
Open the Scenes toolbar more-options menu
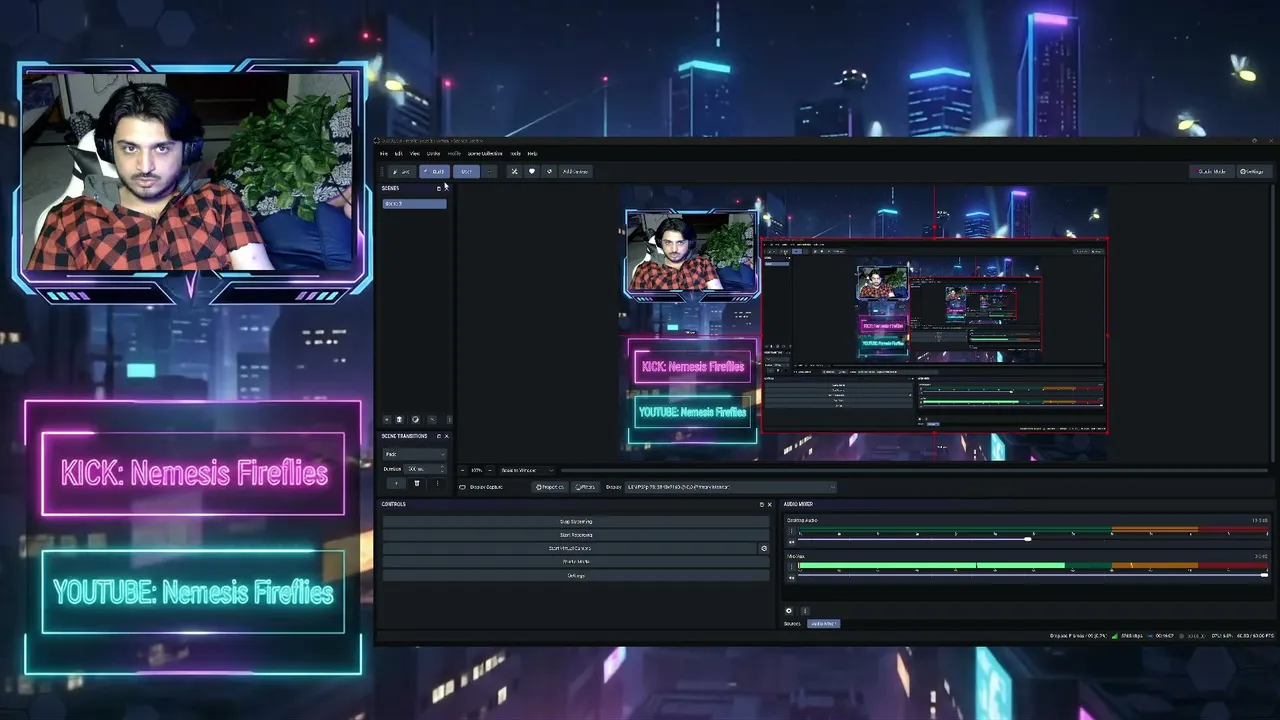click(x=448, y=420)
